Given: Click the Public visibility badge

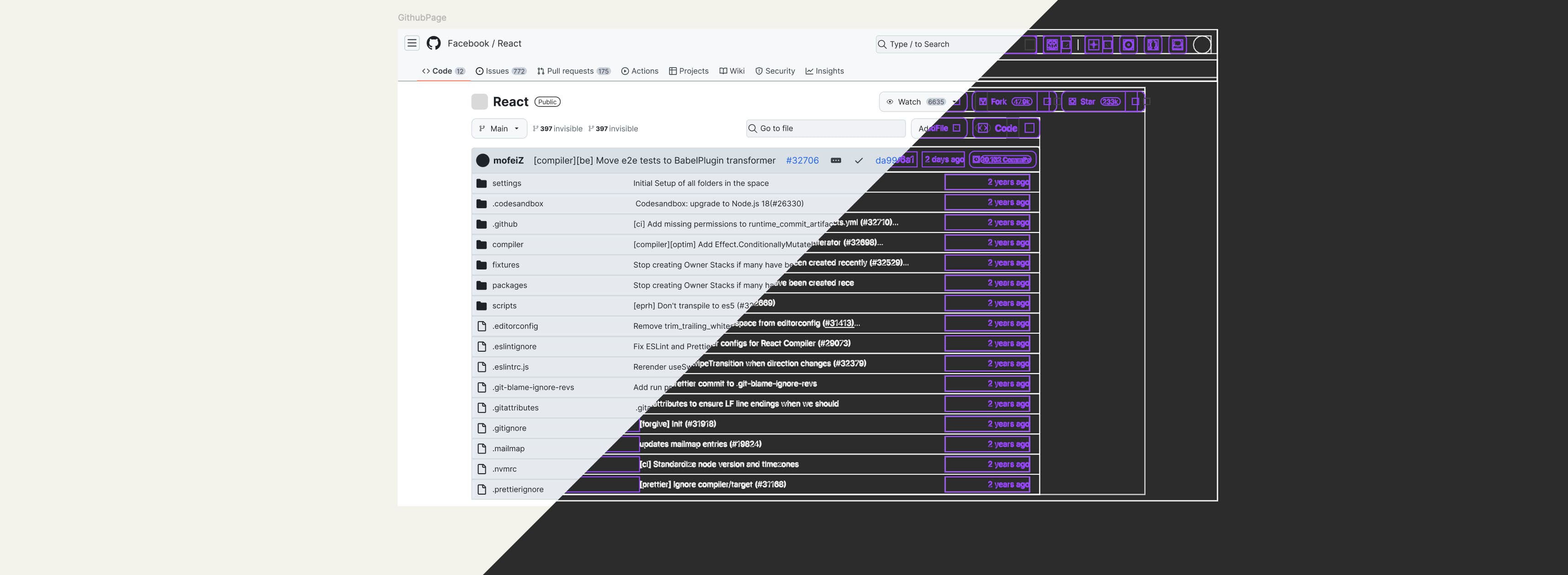Looking at the screenshot, I should [x=547, y=101].
